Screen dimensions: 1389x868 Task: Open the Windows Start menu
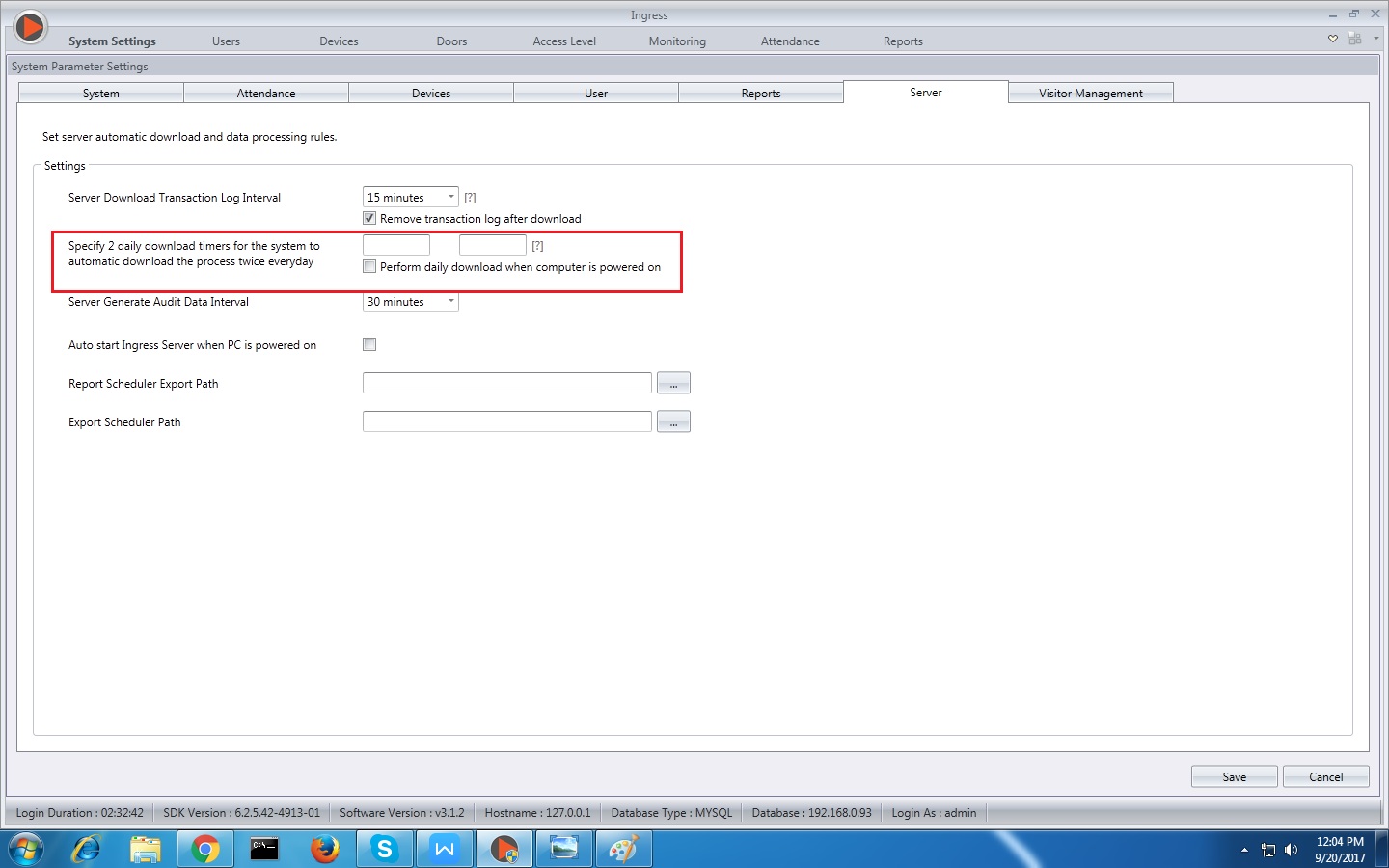[x=26, y=849]
